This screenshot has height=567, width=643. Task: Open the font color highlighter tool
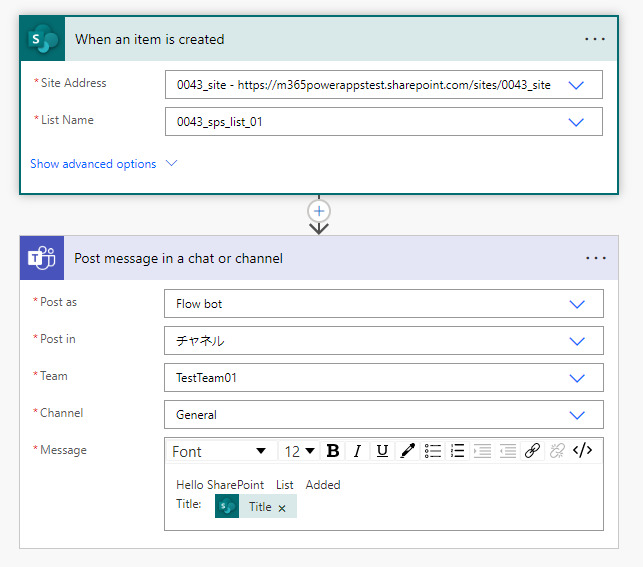pyautogui.click(x=407, y=451)
